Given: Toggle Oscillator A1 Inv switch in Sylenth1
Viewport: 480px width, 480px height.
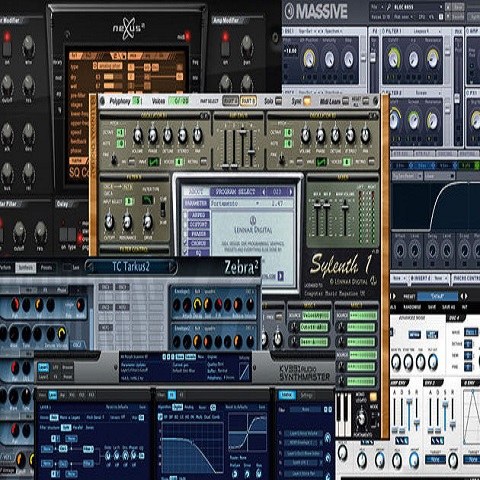Looking at the screenshot, I should (132, 162).
